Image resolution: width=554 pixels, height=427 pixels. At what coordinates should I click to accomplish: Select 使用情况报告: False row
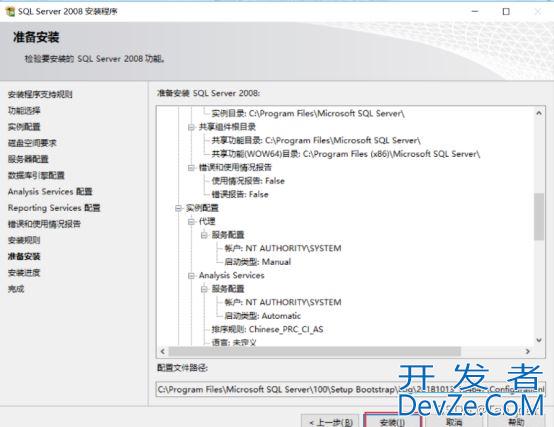pyautogui.click(x=248, y=181)
